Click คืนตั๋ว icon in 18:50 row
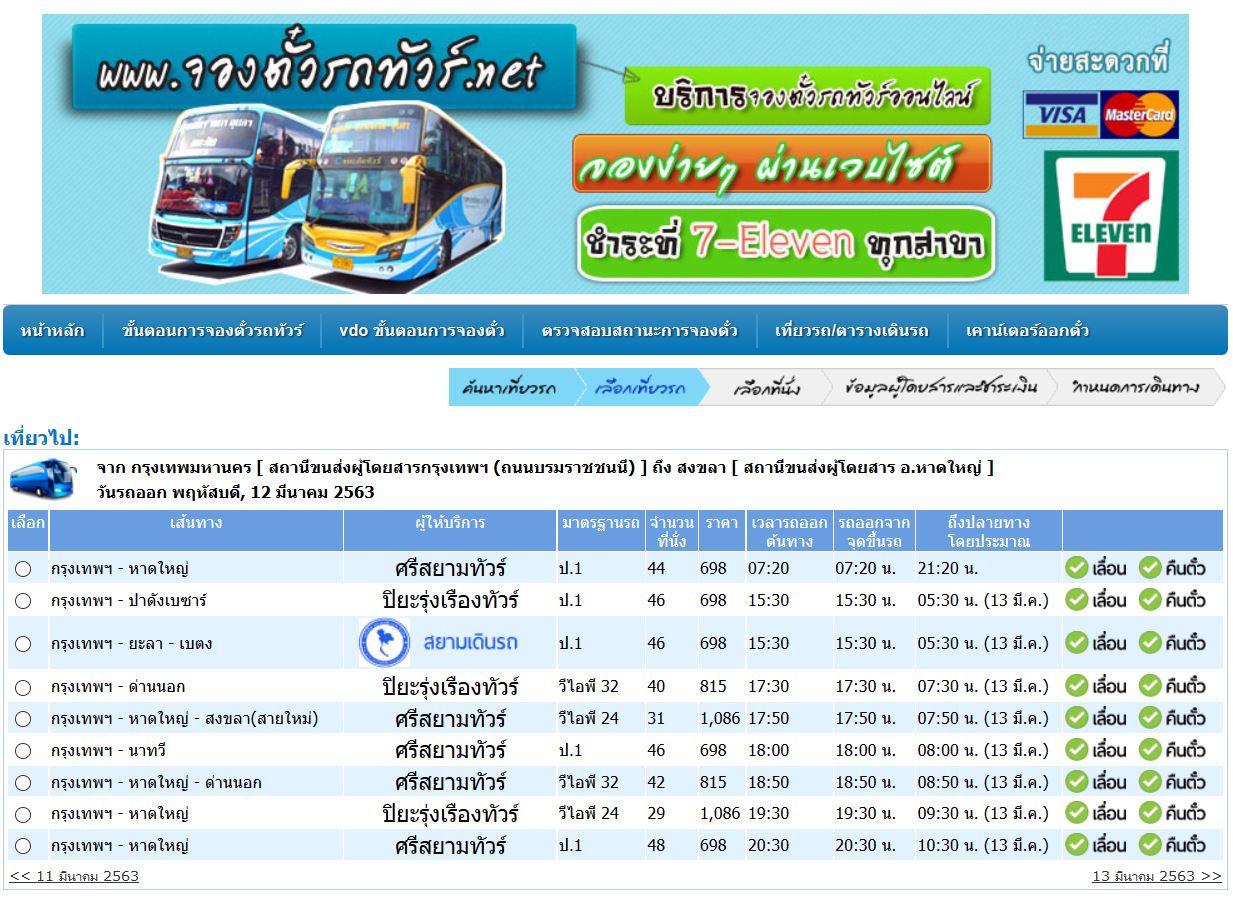Screen dimensions: 1233x902 (1150, 782)
